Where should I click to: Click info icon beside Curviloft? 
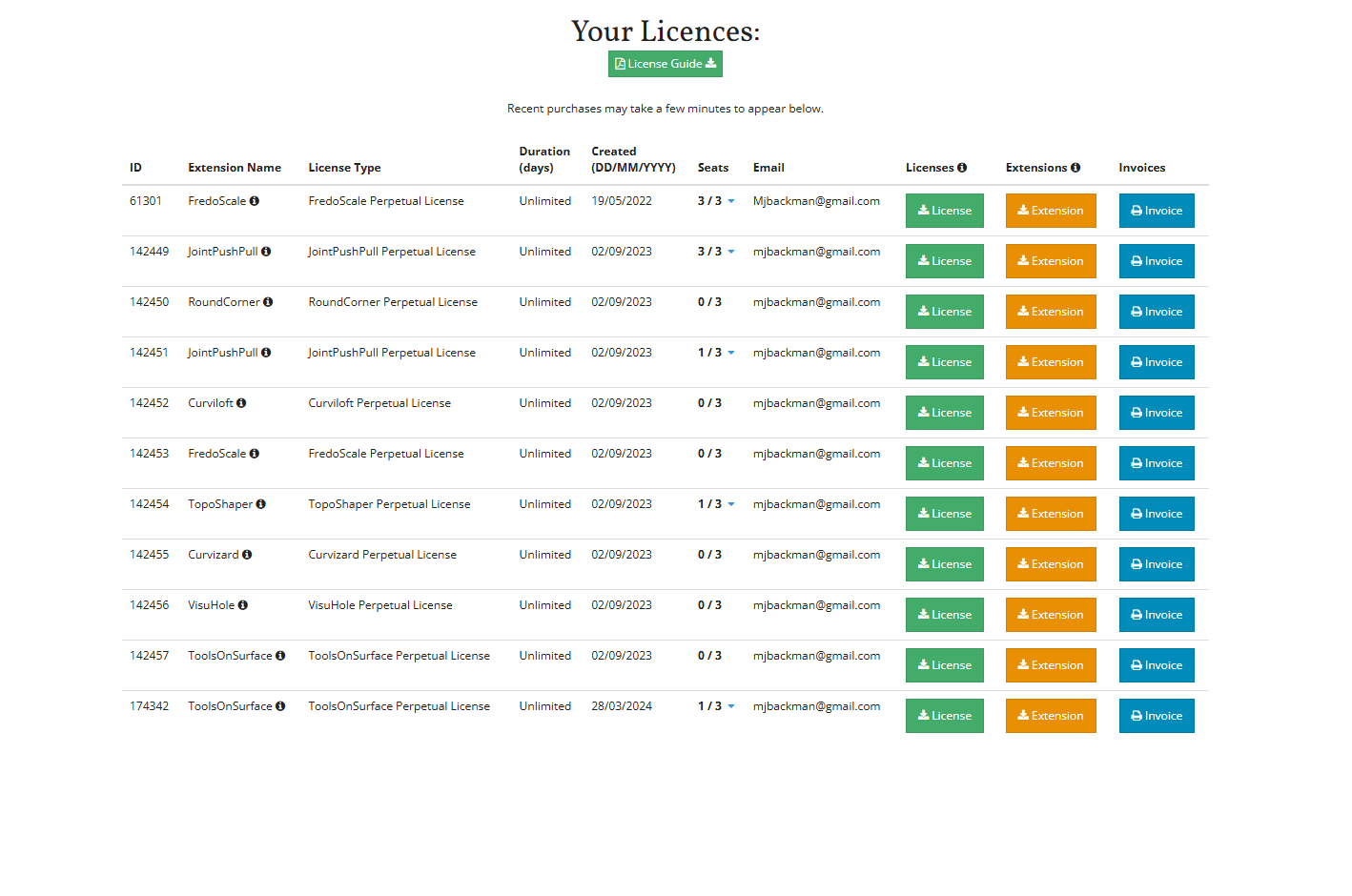[241, 403]
